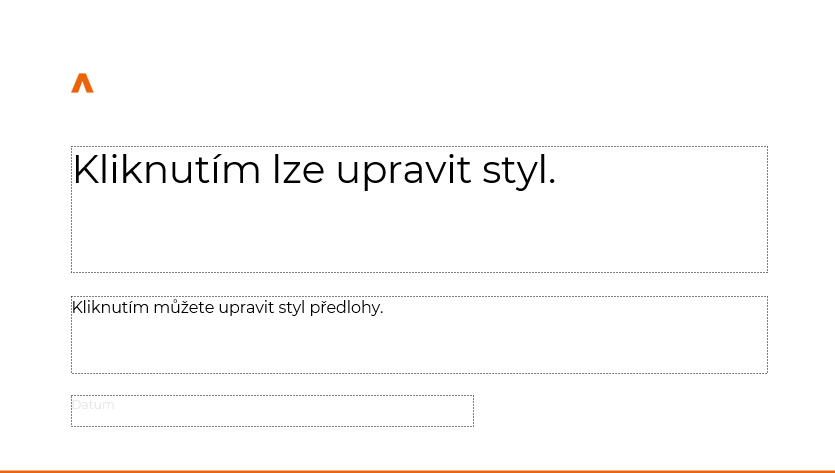This screenshot has width=835, height=473.
Task: Click the orange line at the slide bottom
Action: pos(418,471)
